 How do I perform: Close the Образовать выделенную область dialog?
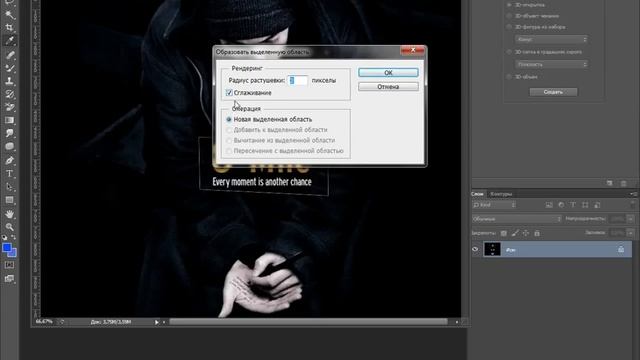413,50
